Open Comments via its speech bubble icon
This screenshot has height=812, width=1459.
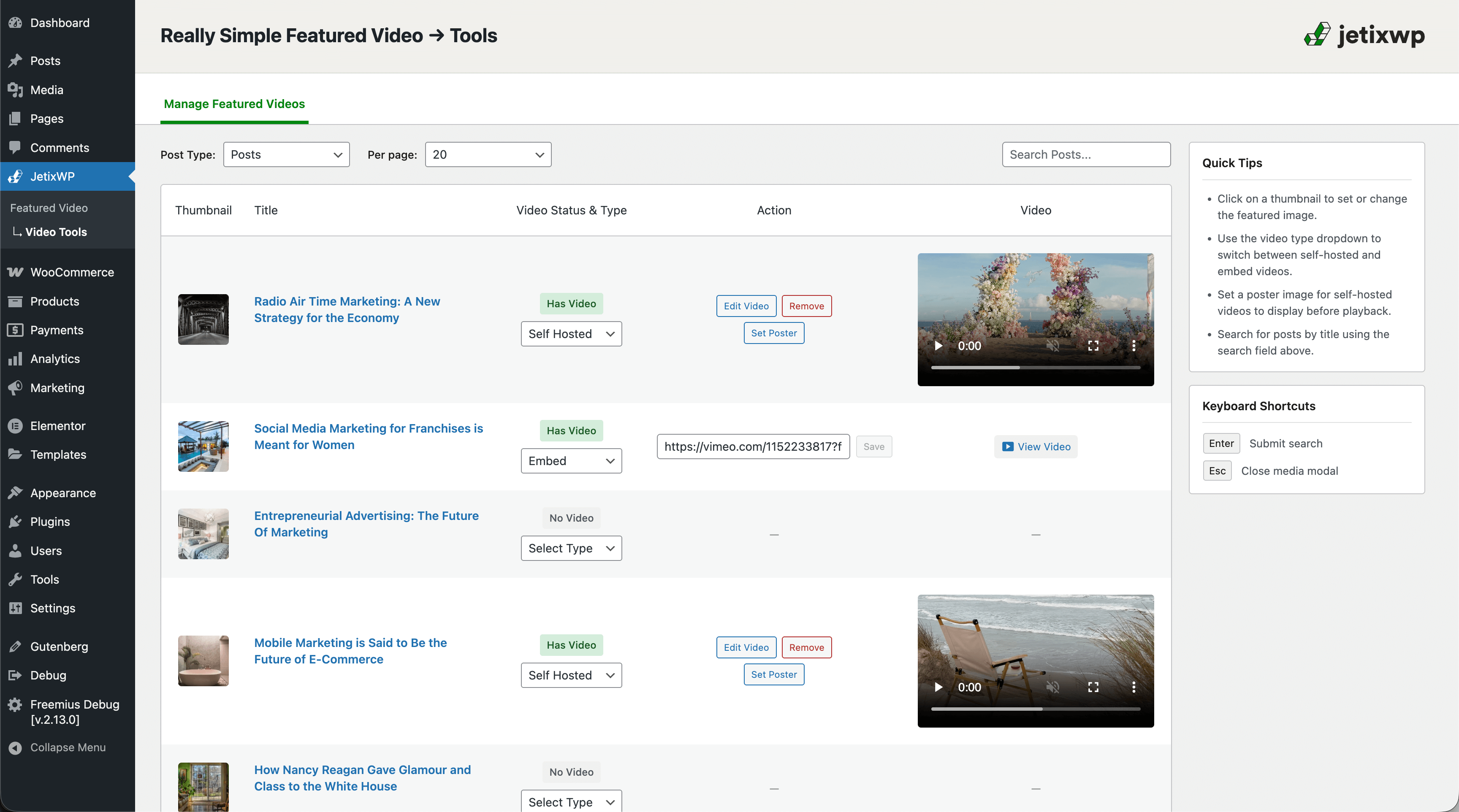tap(15, 147)
